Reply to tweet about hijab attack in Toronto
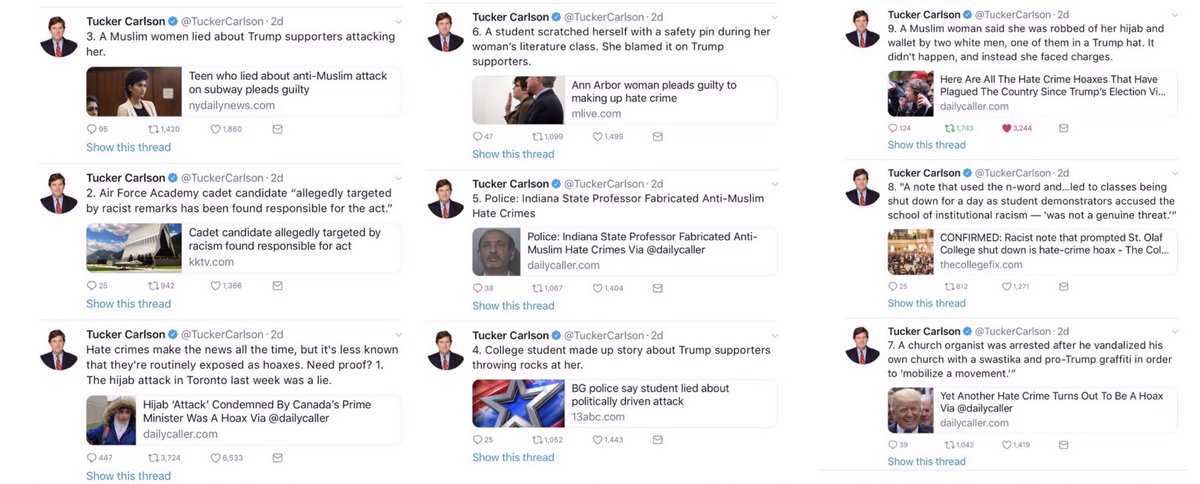 click(92, 458)
